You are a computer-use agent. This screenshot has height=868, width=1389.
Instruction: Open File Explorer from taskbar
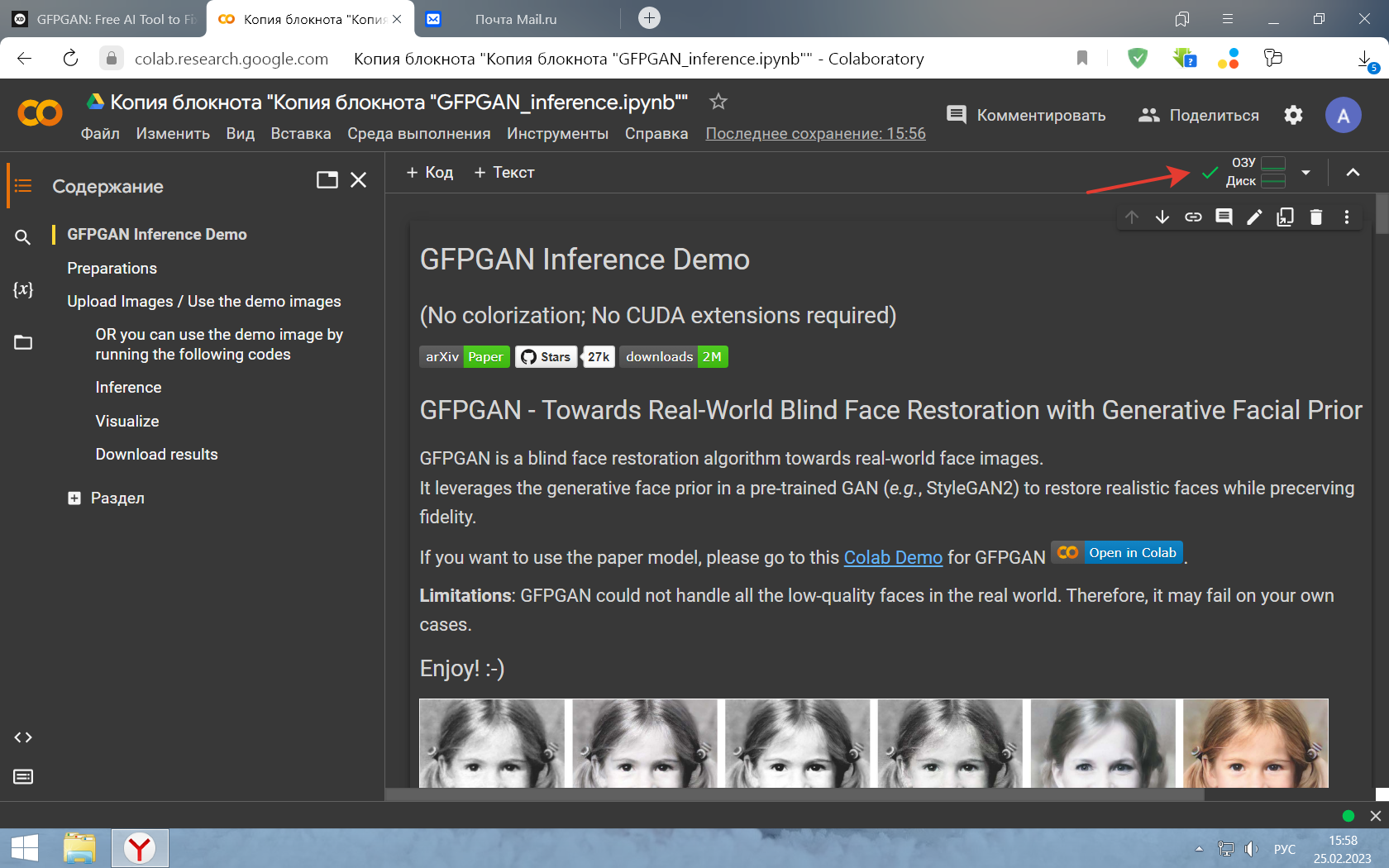(79, 848)
